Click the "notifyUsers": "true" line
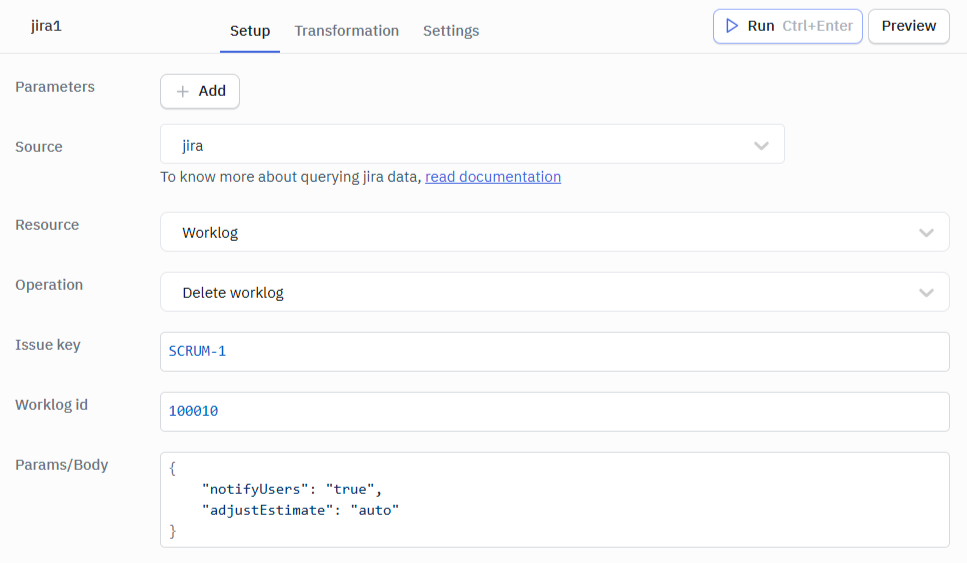The width and height of the screenshot is (967, 563). (x=292, y=489)
